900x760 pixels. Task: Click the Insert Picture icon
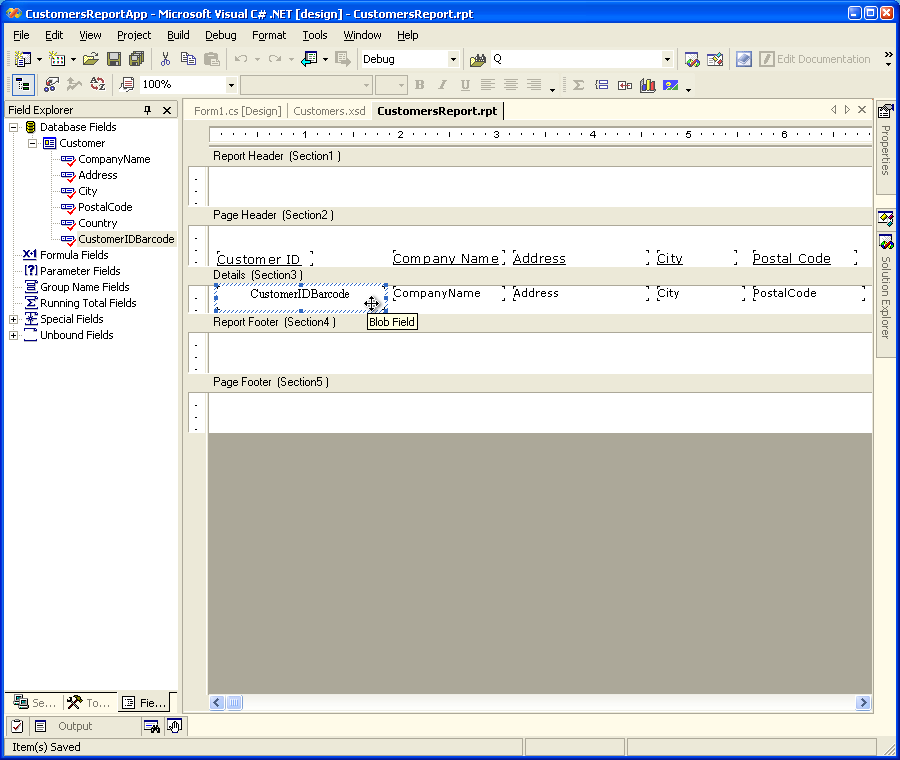click(670, 85)
